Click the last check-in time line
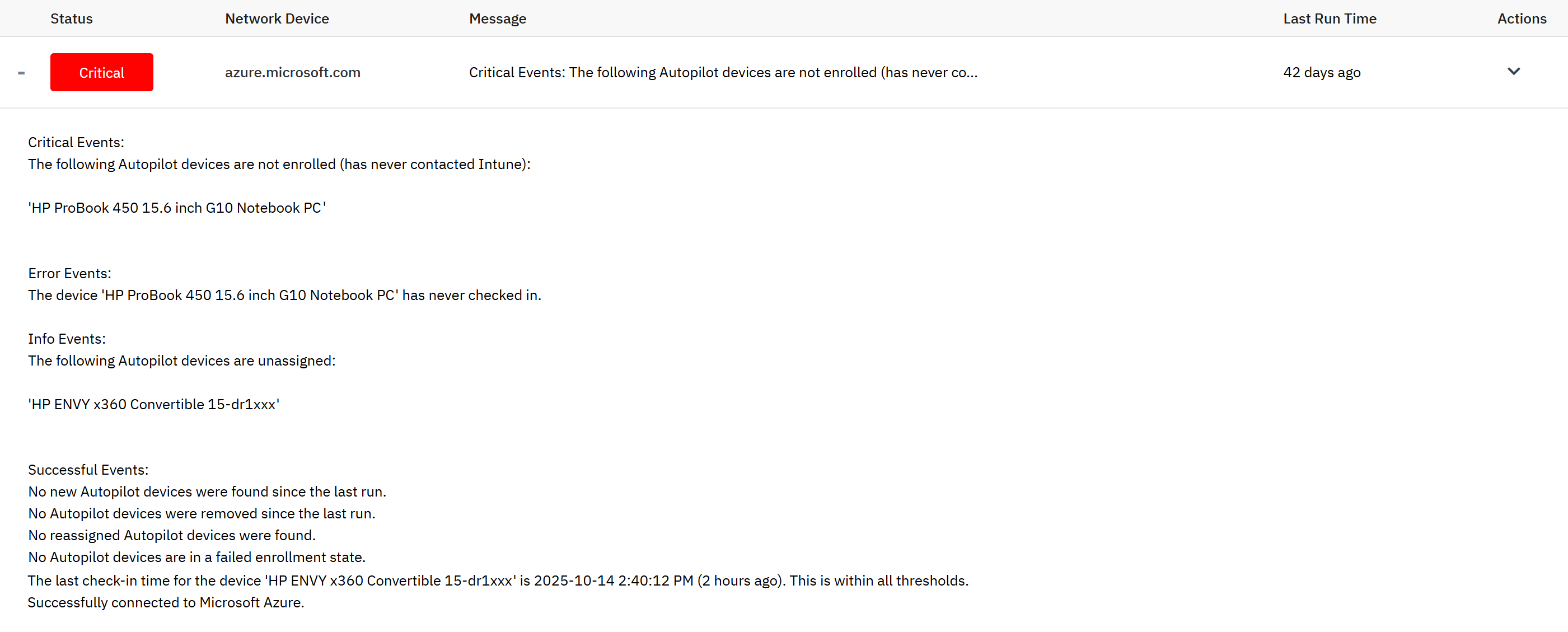 497,581
